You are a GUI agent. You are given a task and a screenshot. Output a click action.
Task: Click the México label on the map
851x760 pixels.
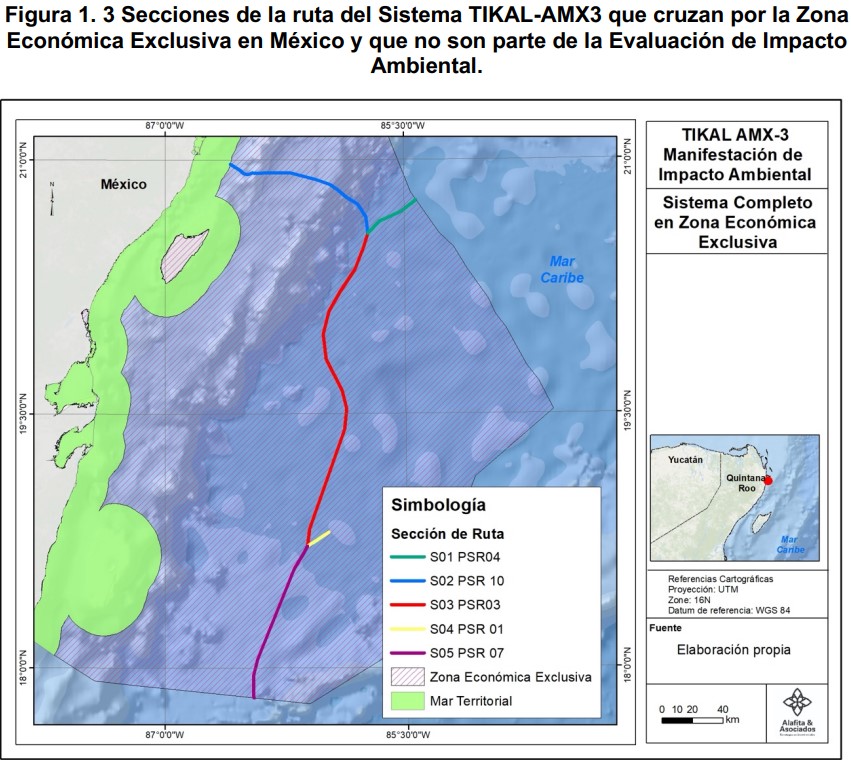pos(123,184)
